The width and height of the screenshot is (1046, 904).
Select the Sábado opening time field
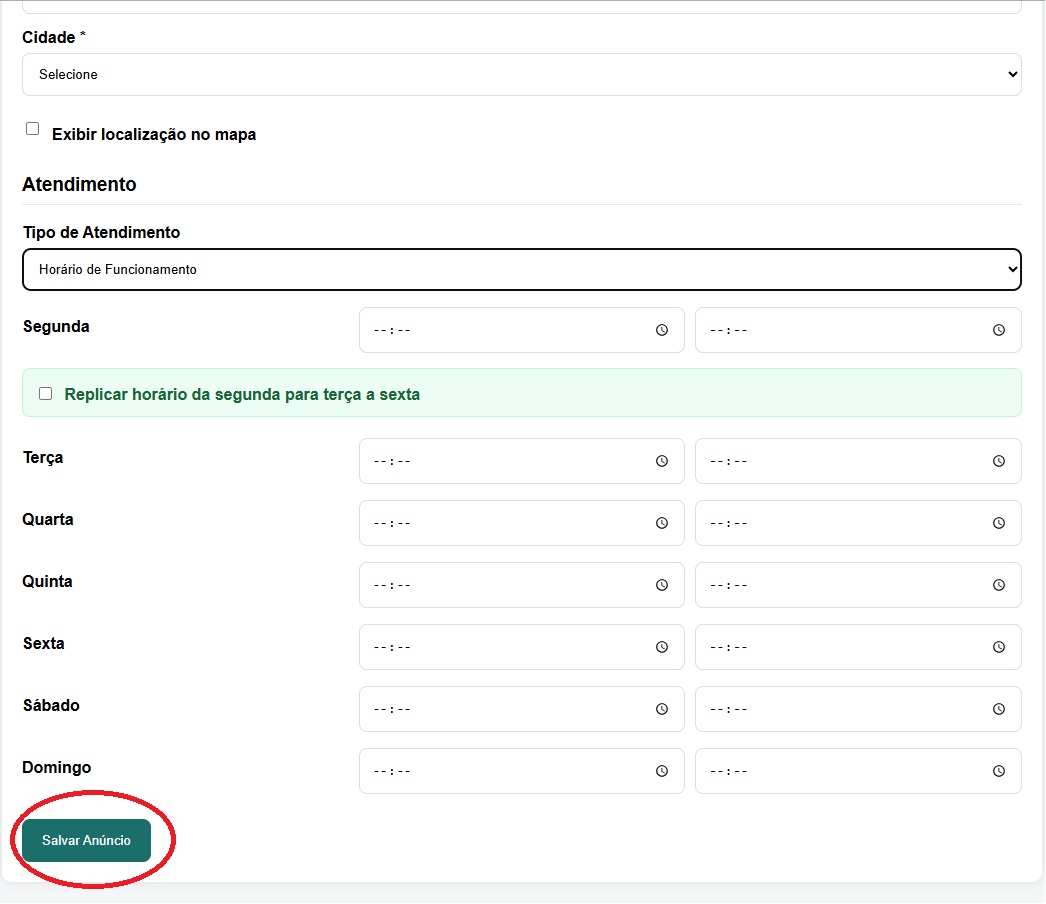coord(522,709)
